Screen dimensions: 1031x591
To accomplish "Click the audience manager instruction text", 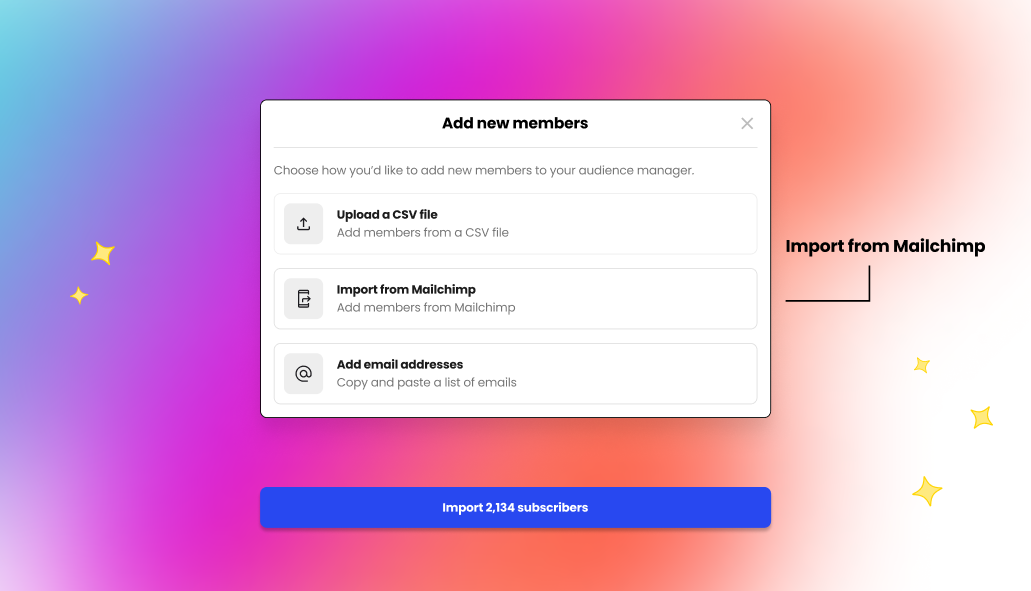I will coord(483,171).
